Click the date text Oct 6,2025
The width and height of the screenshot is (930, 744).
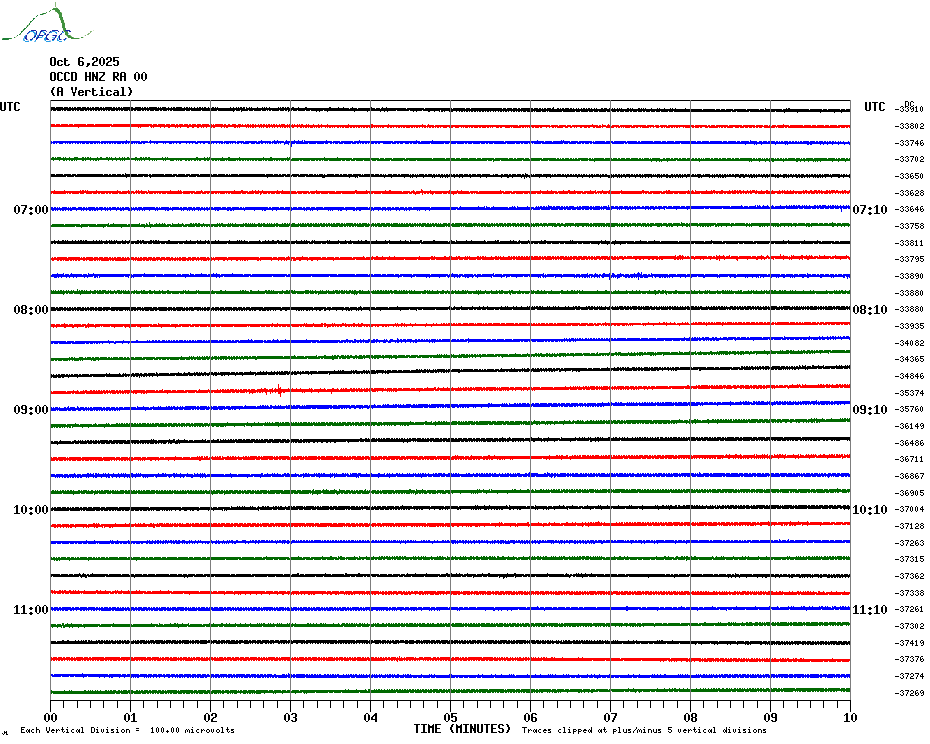(x=84, y=62)
